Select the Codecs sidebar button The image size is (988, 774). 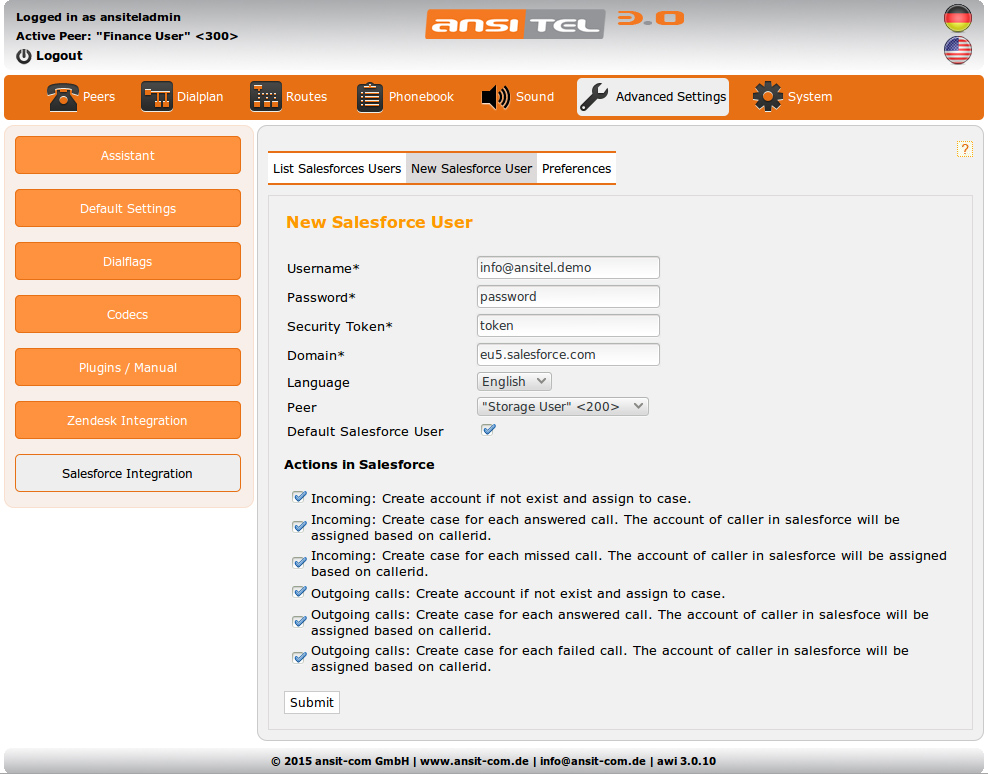pos(128,315)
